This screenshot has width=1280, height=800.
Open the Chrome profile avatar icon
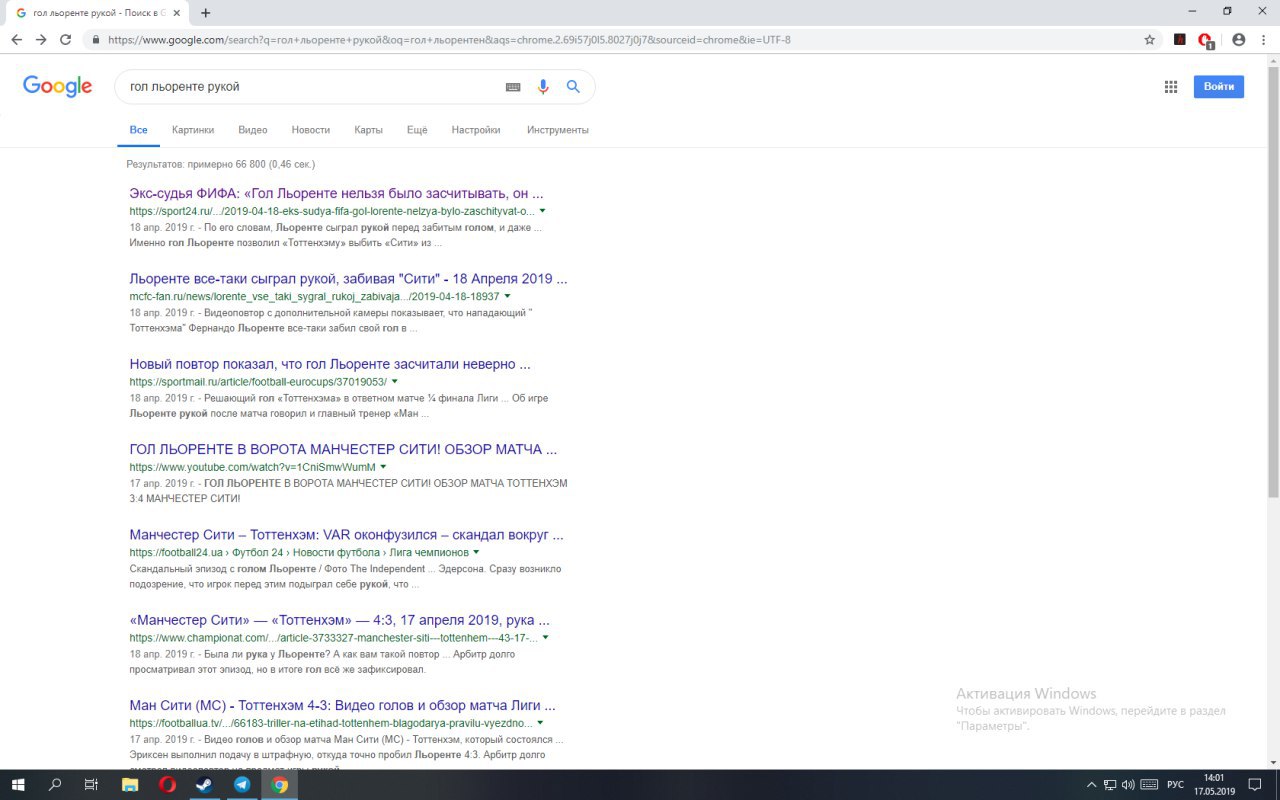pyautogui.click(x=1239, y=40)
